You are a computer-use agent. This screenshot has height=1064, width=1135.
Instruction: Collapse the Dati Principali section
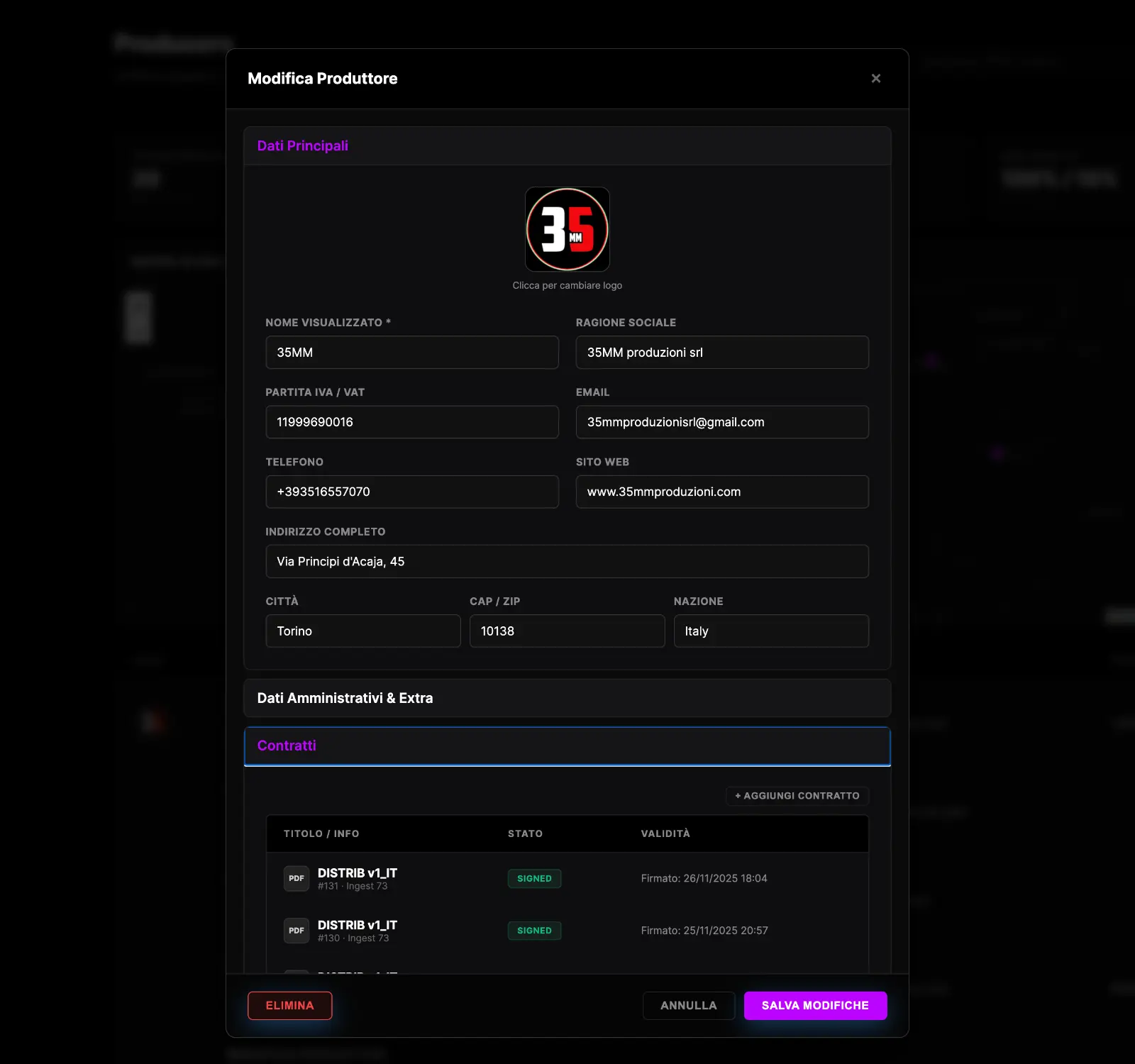pos(566,146)
